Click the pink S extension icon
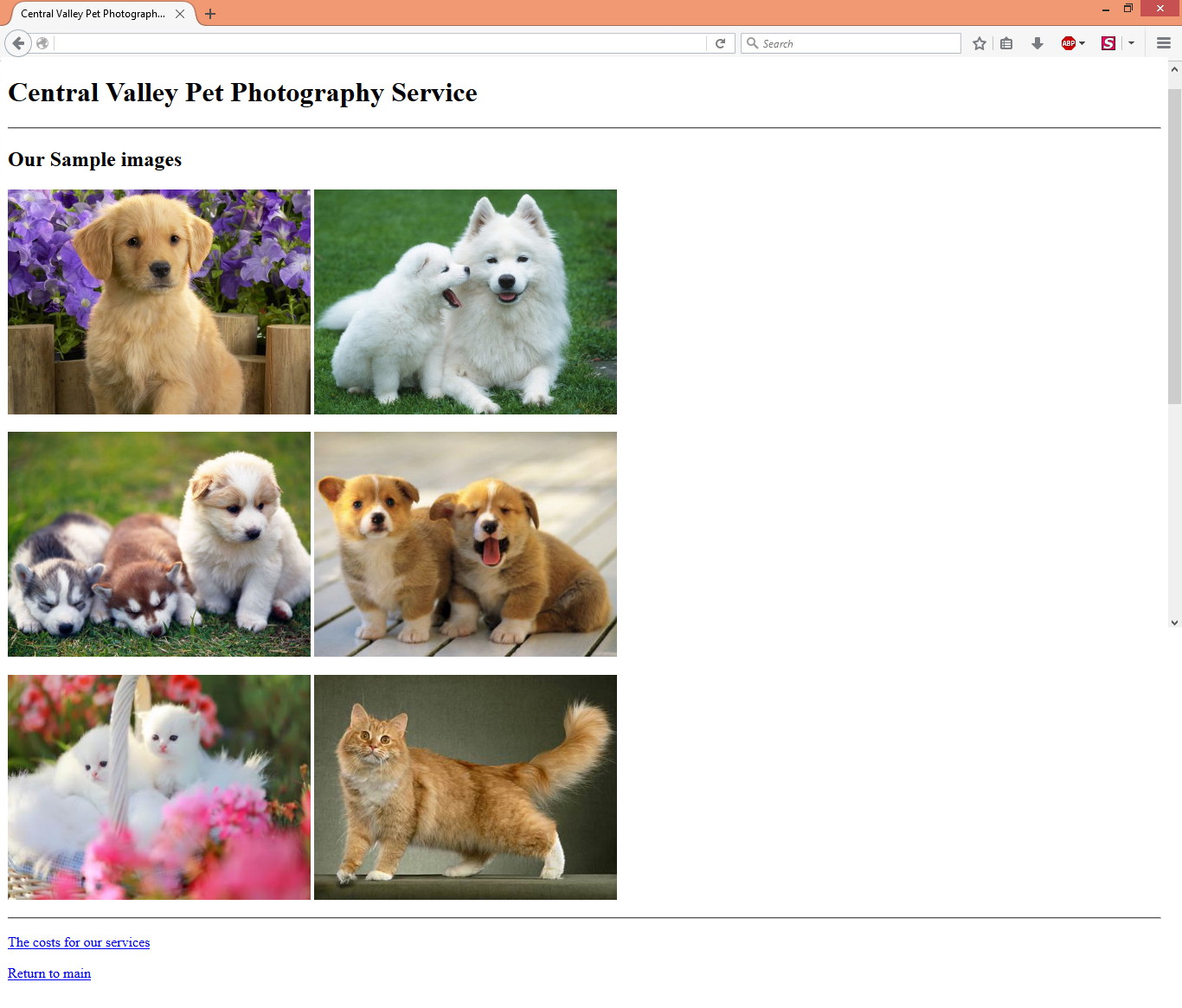Image resolution: width=1182 pixels, height=1008 pixels. [1108, 43]
